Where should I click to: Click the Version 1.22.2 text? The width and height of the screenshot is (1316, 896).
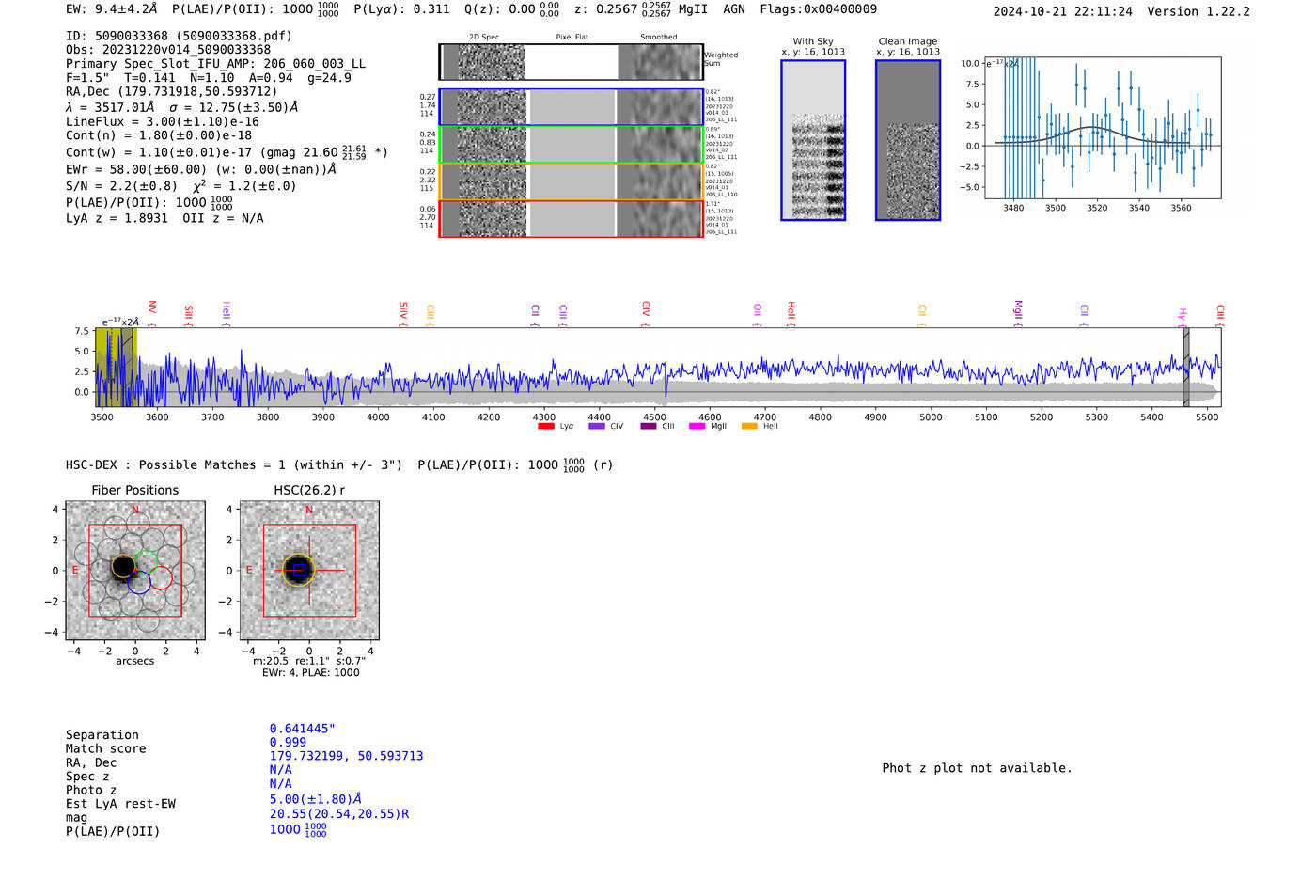click(1198, 11)
